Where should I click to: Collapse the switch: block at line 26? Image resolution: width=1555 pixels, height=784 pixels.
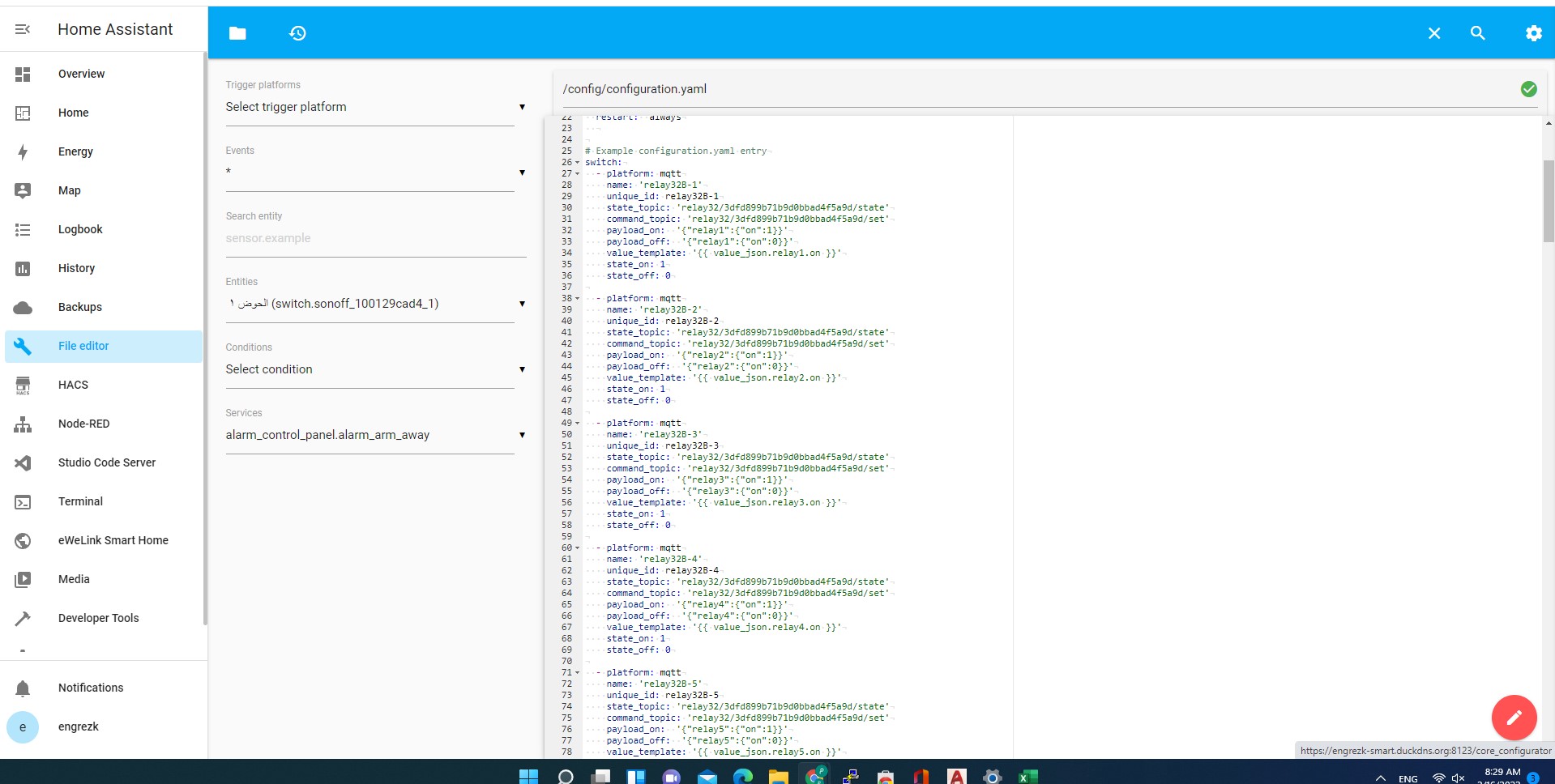coord(577,163)
